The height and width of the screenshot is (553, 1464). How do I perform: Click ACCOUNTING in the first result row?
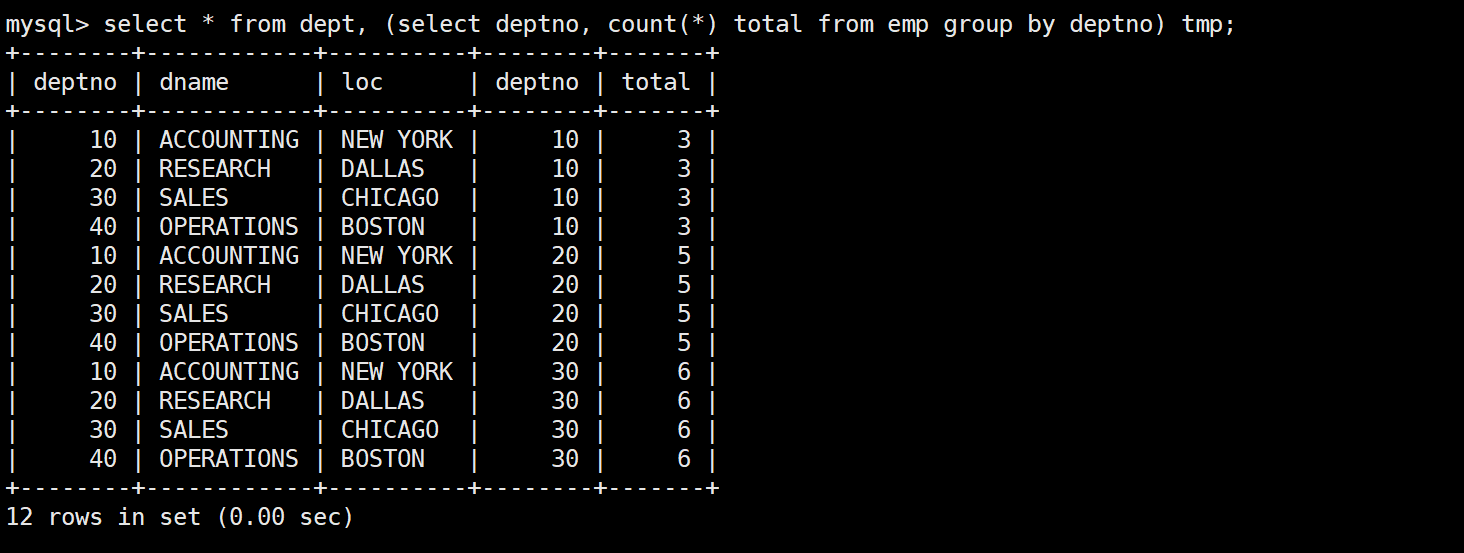click(229, 140)
